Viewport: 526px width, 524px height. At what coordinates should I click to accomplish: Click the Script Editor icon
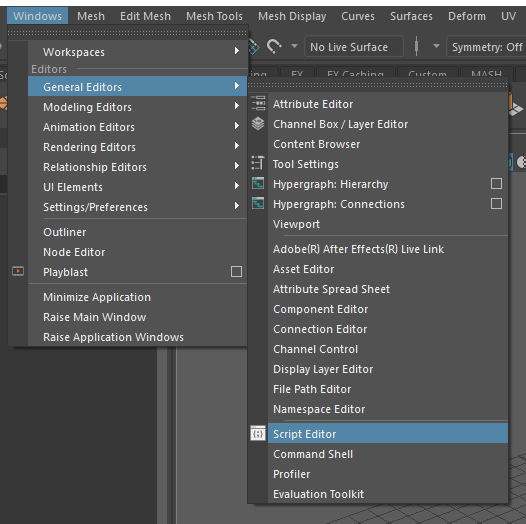click(258, 433)
